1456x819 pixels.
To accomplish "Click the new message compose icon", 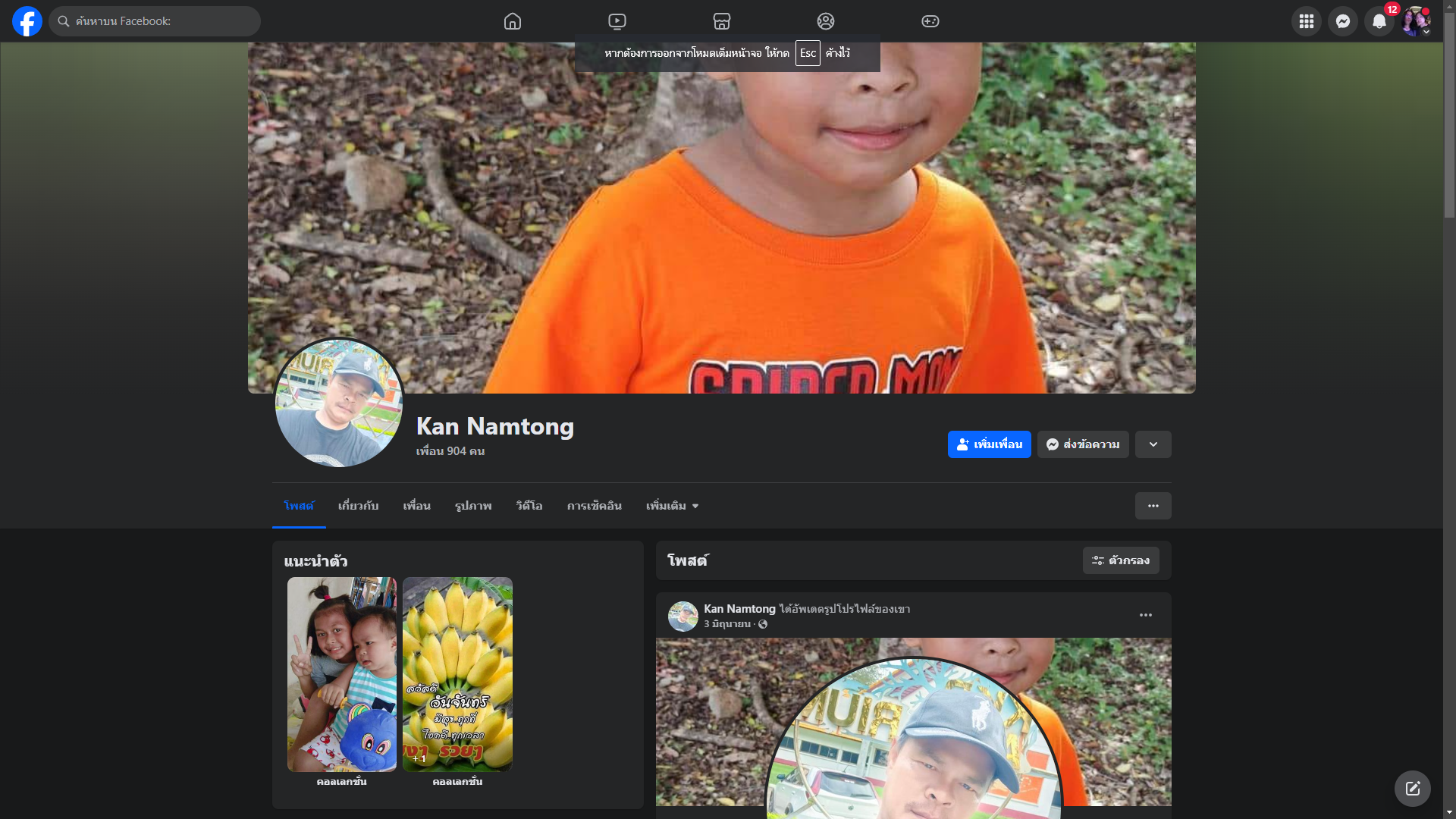I will coord(1412,789).
